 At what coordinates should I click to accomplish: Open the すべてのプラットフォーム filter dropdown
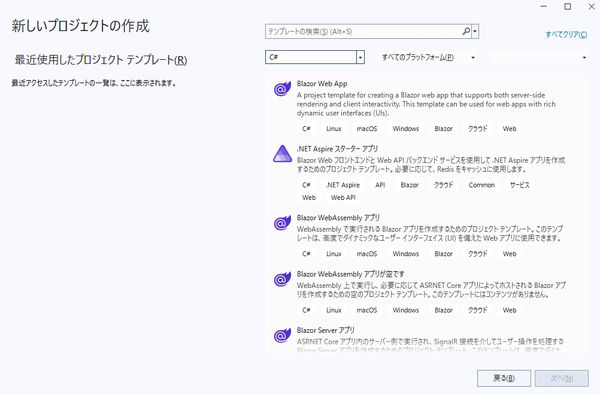tap(429, 57)
